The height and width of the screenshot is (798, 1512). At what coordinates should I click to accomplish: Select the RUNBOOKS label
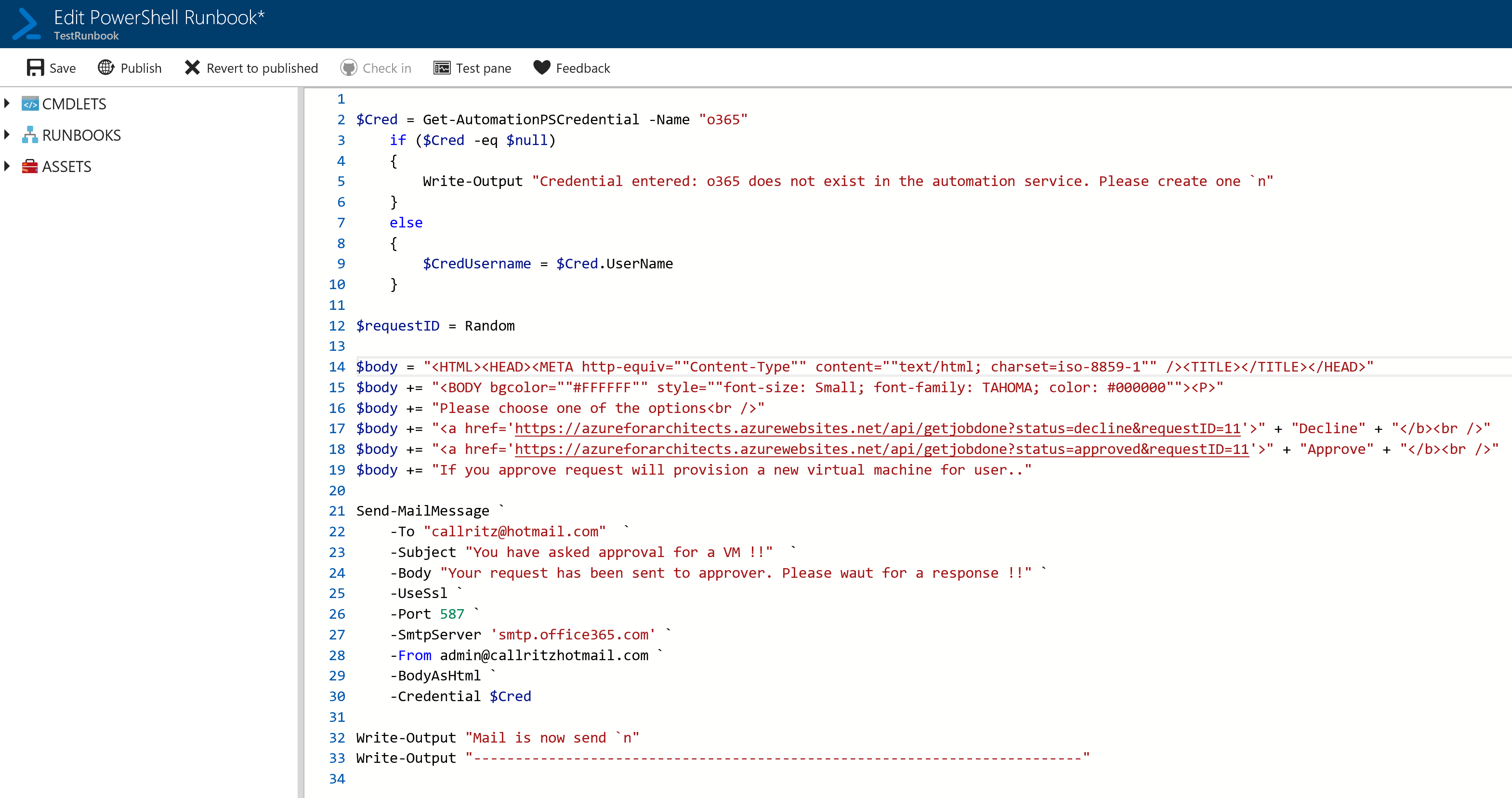(x=81, y=135)
